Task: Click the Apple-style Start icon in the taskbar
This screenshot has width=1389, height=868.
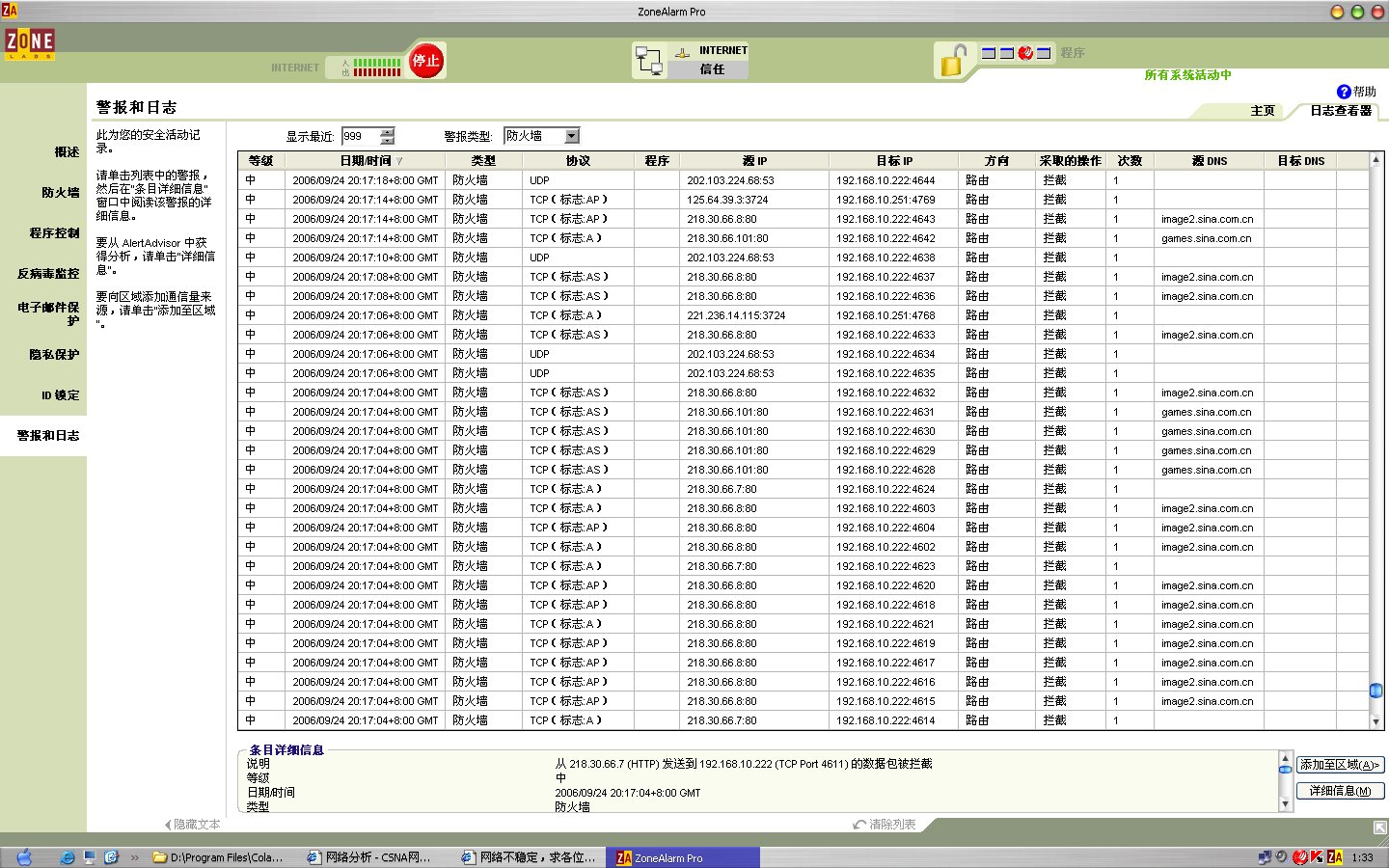Action: point(24,857)
